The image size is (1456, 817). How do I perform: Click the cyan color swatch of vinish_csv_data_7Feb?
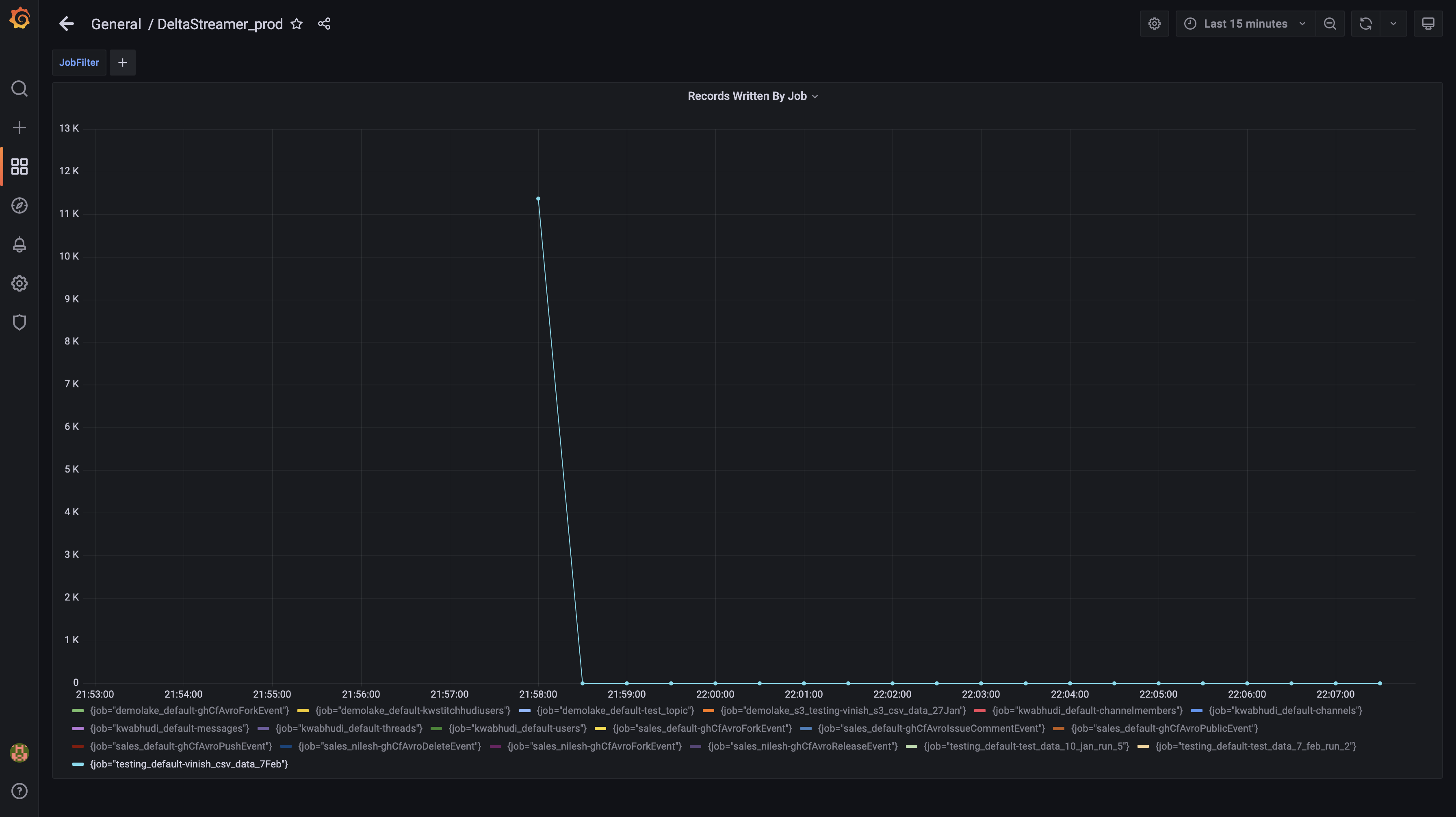tap(78, 765)
